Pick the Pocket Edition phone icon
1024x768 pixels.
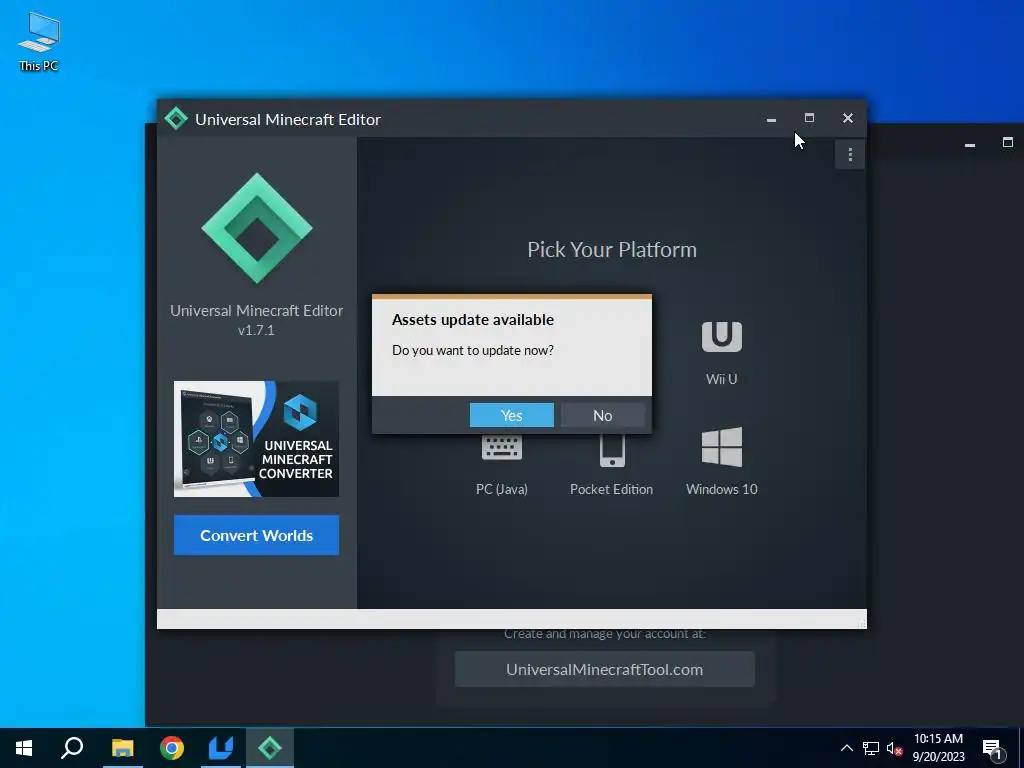612,451
